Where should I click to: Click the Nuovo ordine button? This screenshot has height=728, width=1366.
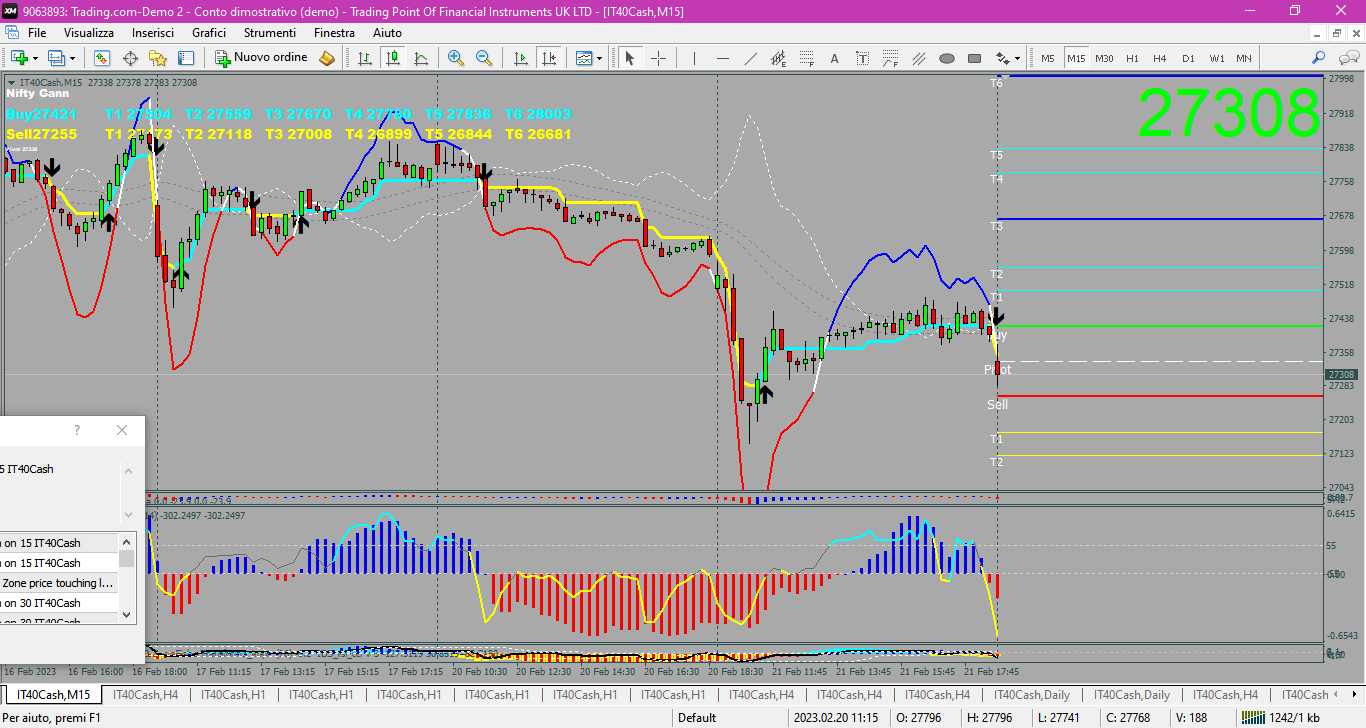coord(262,58)
